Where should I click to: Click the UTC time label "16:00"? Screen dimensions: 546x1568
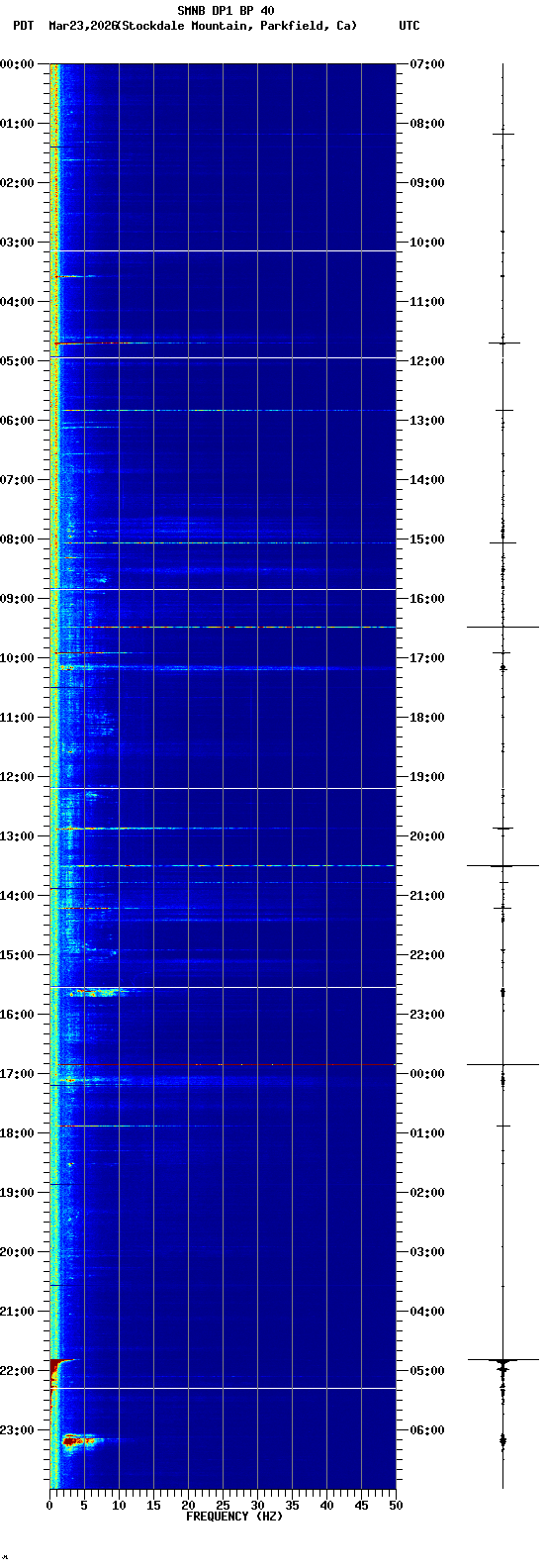coord(427,599)
